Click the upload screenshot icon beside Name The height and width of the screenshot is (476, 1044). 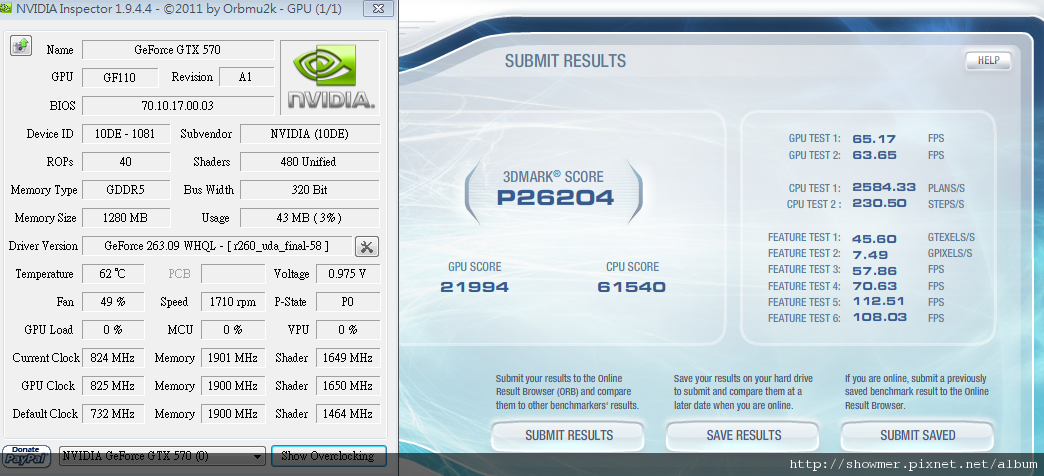21,46
